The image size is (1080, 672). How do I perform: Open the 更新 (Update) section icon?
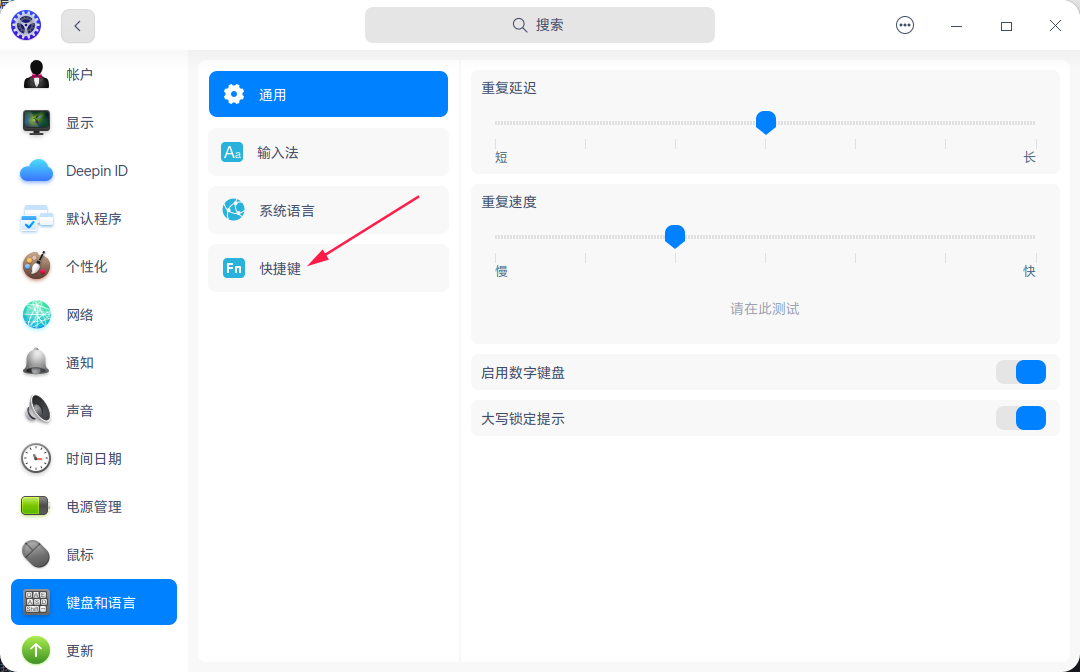pyautogui.click(x=37, y=650)
